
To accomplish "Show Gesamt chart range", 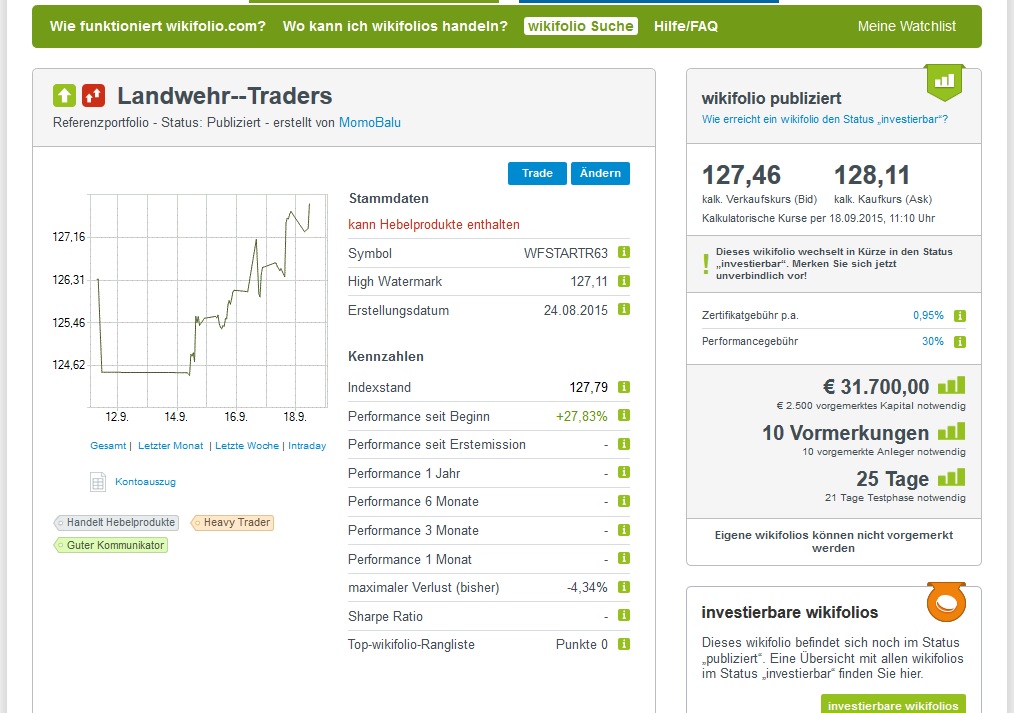I will pyautogui.click(x=108, y=446).
